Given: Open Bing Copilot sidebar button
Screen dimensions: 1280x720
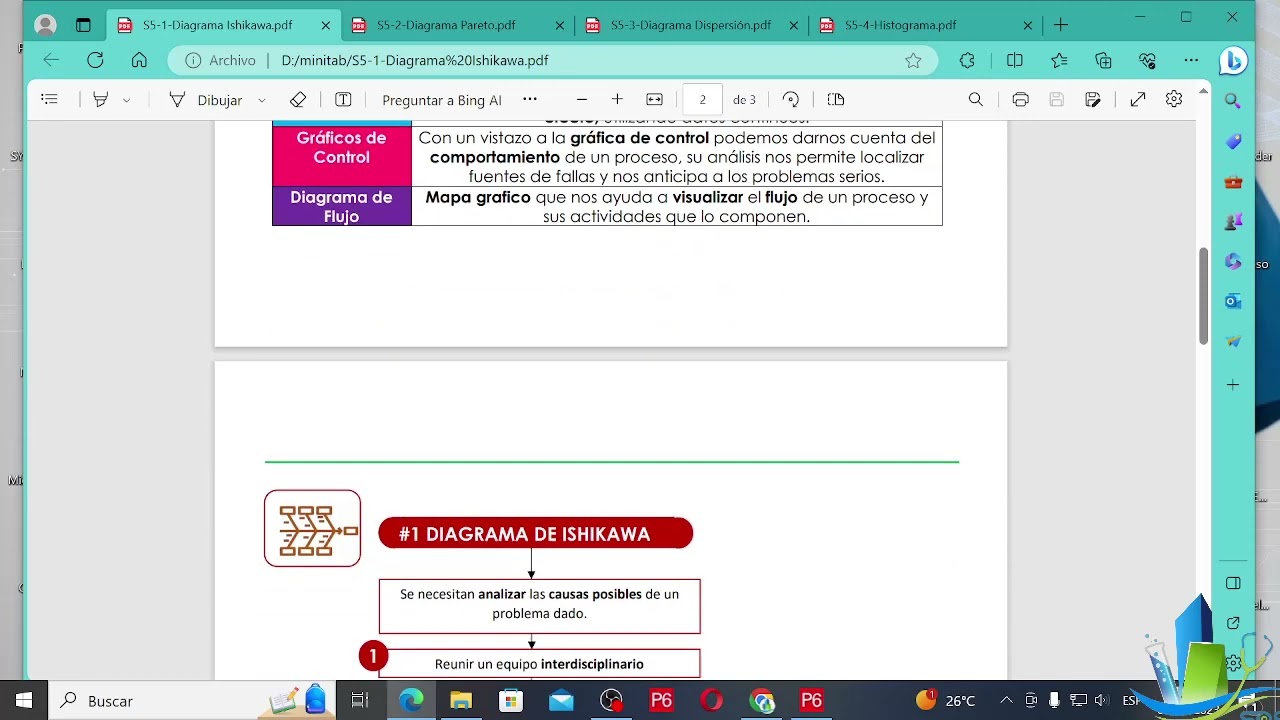Looking at the screenshot, I should point(1233,61).
